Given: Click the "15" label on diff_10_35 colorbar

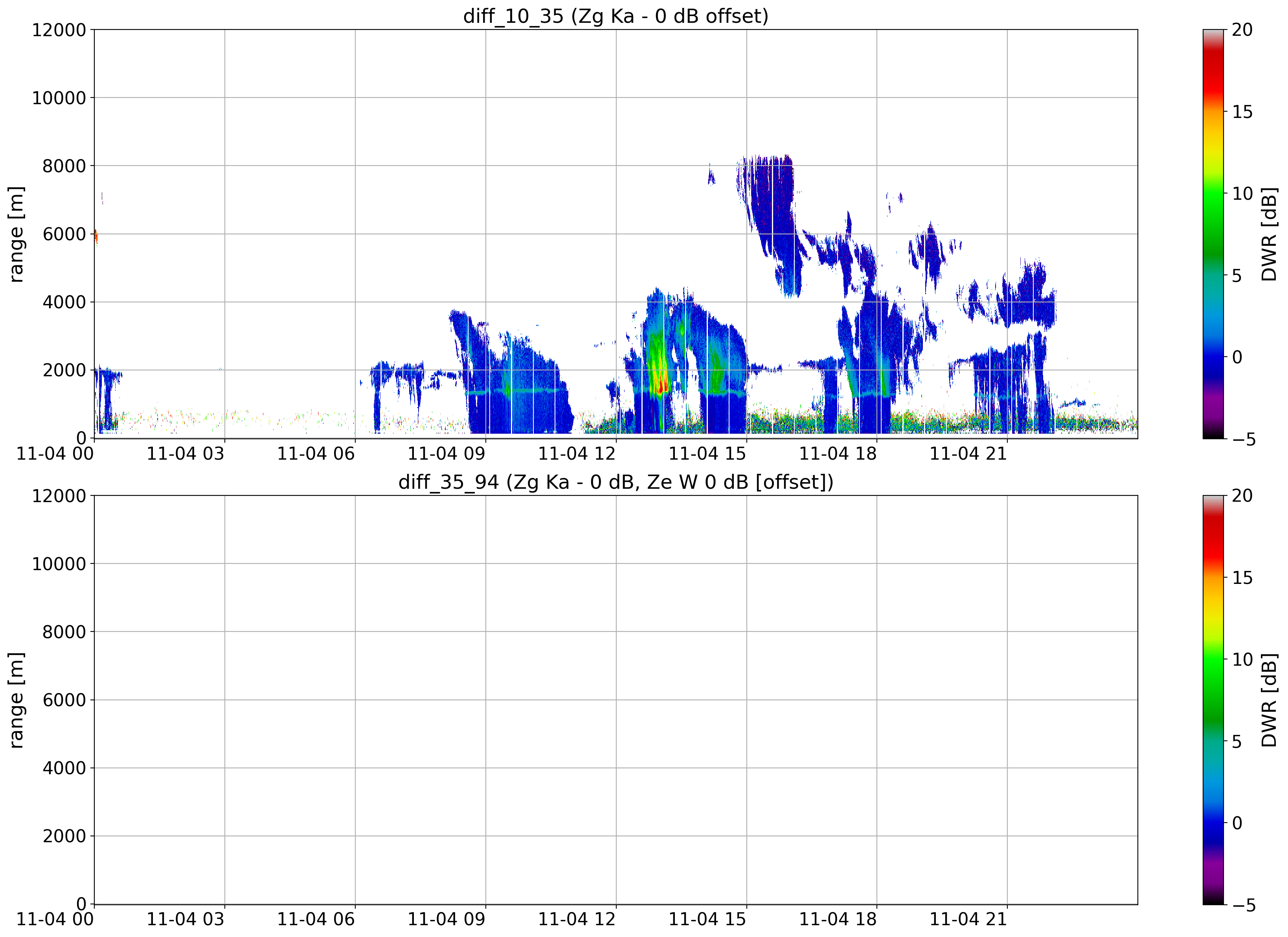Looking at the screenshot, I should point(1242,112).
